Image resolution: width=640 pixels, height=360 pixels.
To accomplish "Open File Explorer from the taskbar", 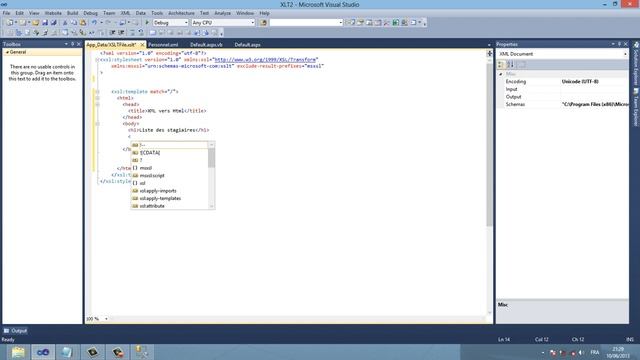I will coord(18,352).
